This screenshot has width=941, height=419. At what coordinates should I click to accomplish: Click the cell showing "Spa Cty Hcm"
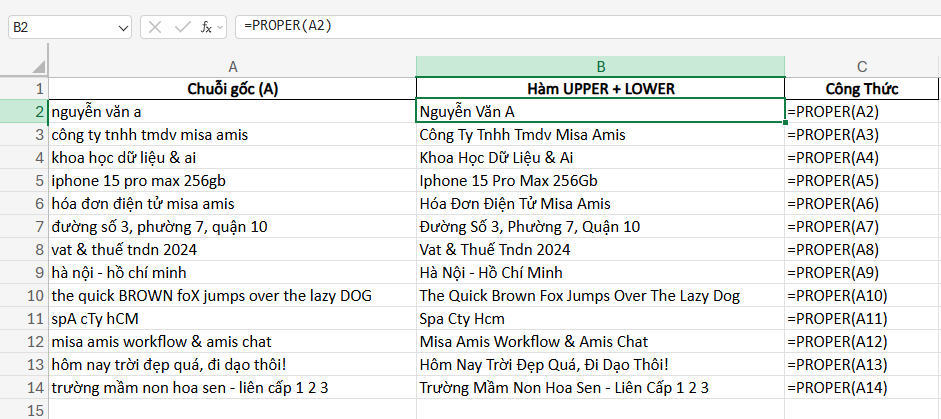(x=600, y=319)
